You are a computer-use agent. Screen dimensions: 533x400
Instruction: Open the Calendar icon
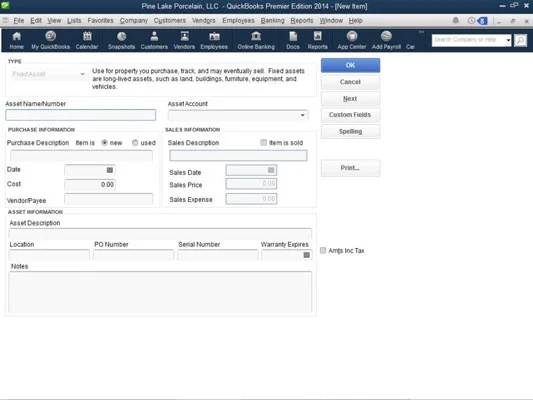click(x=87, y=40)
